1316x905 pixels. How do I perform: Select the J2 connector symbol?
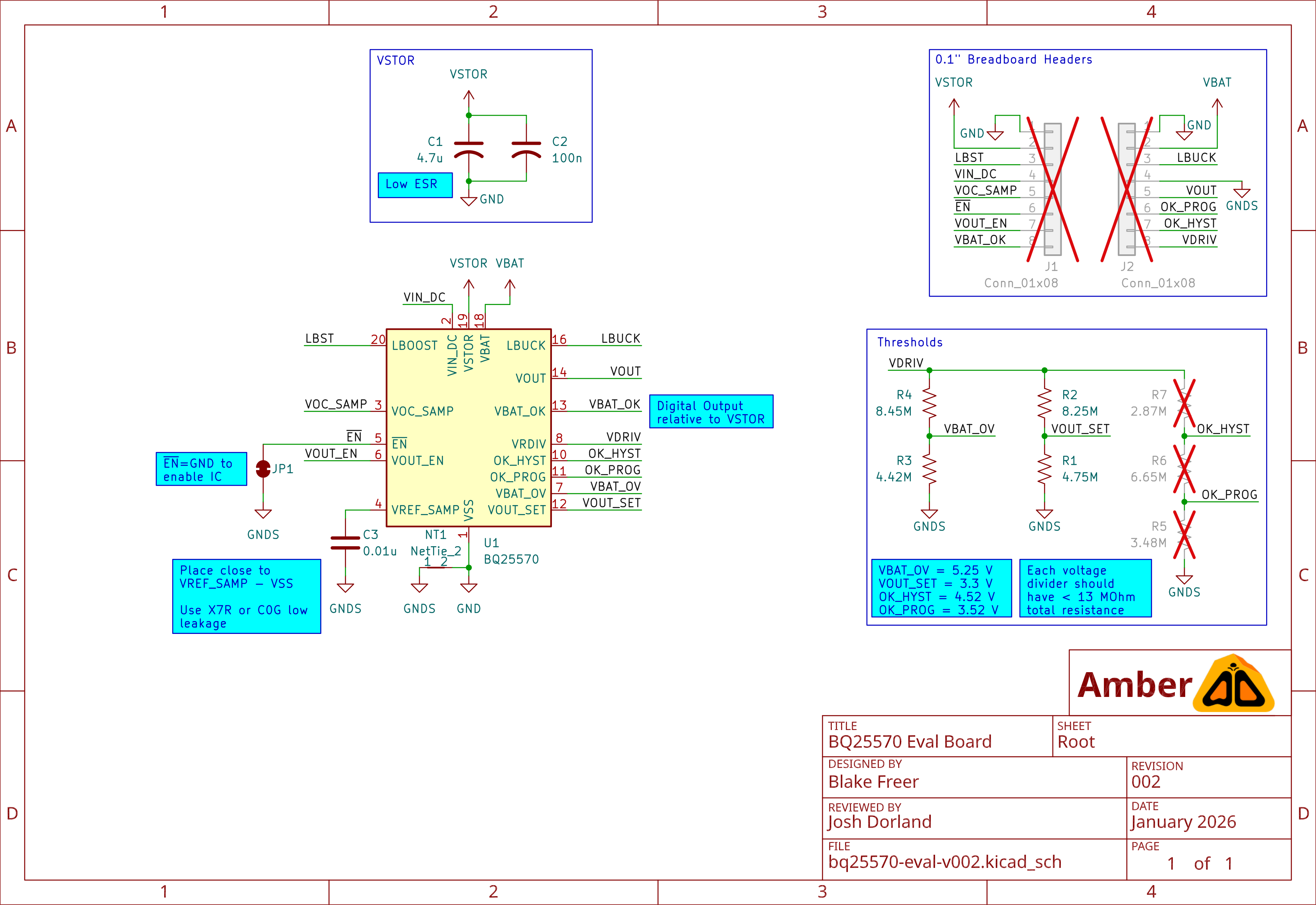(1127, 189)
